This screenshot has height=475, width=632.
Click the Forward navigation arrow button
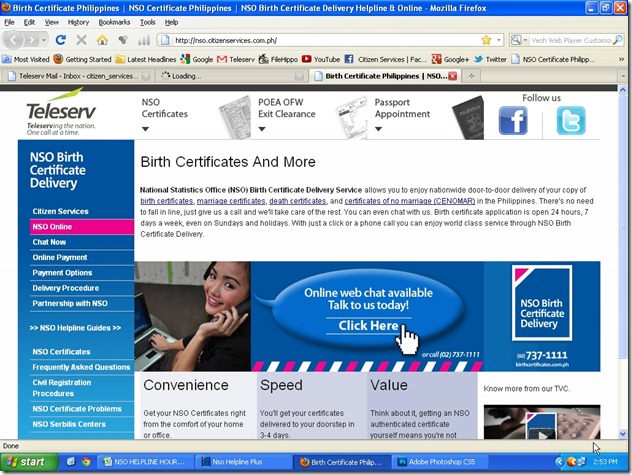31,40
